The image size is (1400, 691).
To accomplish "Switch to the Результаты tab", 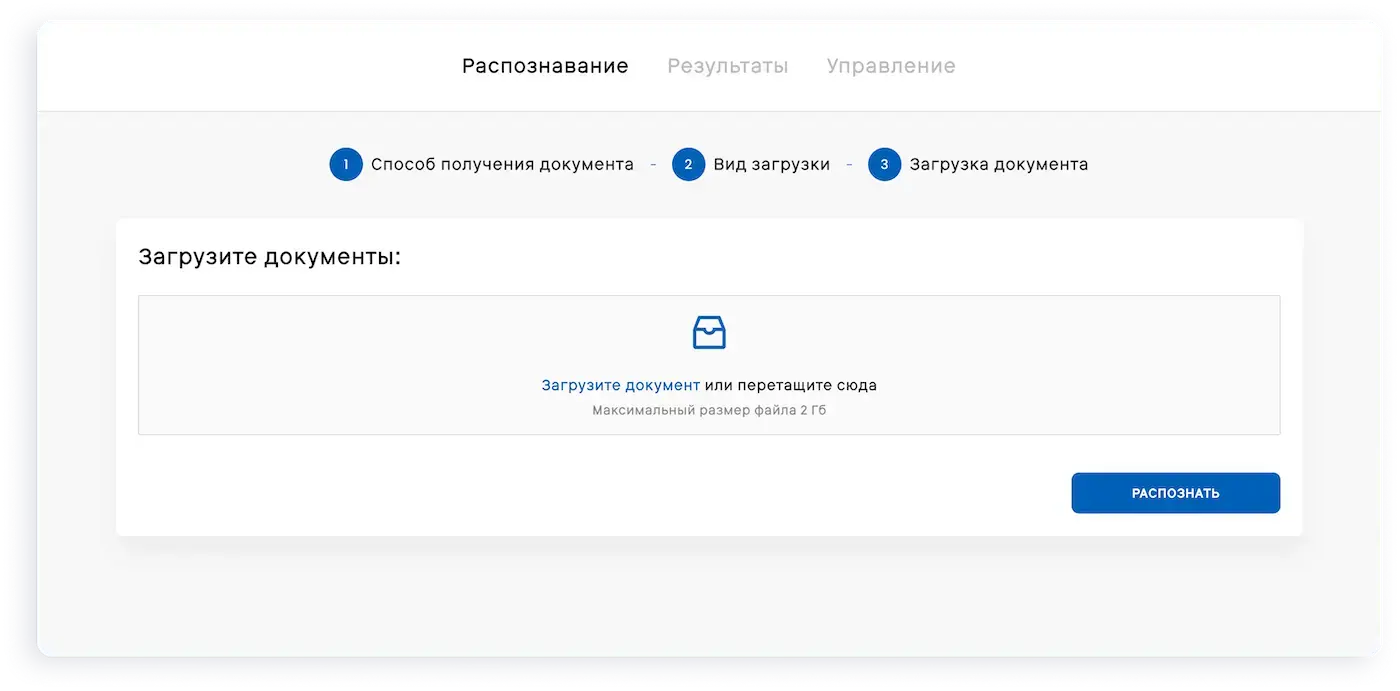I will click(x=728, y=66).
